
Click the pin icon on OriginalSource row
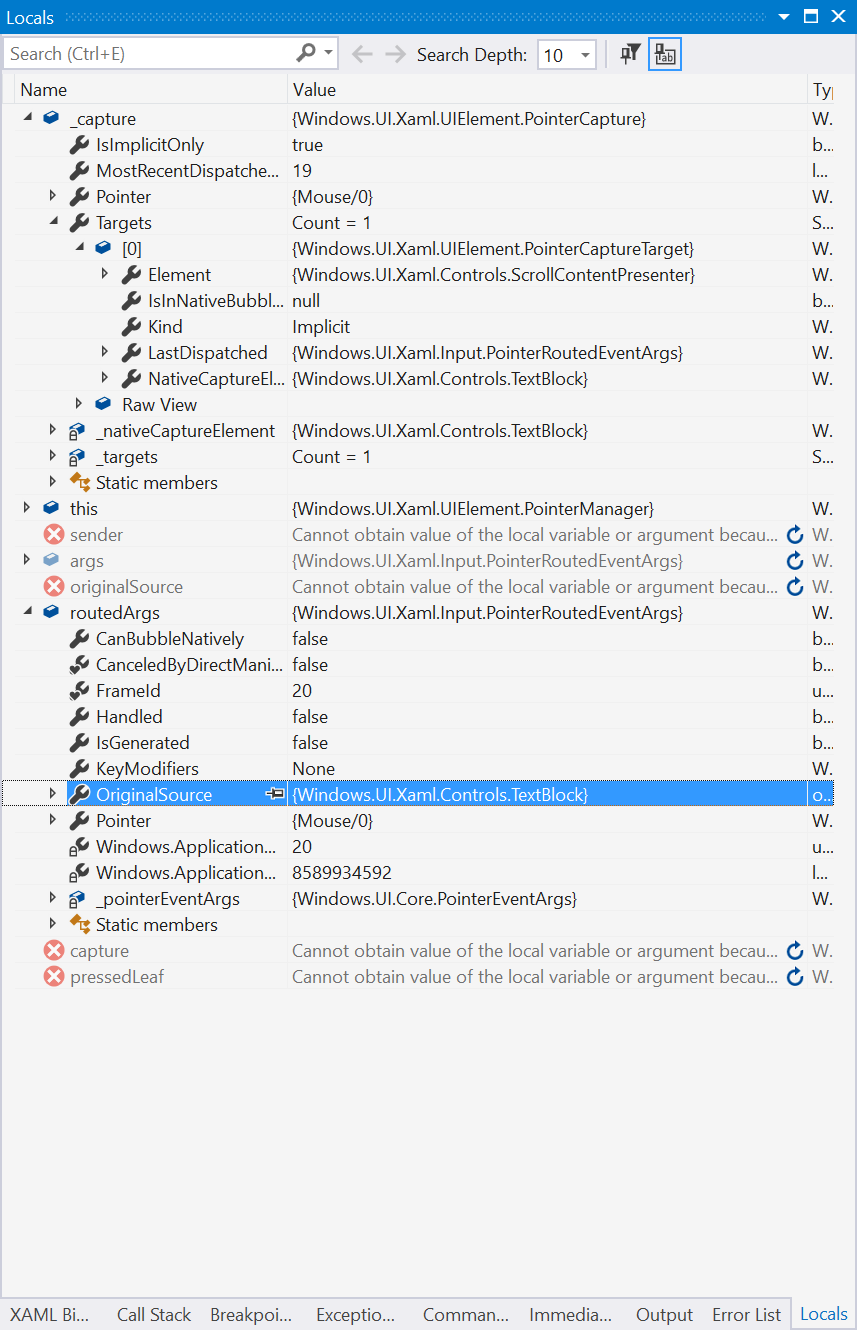click(275, 794)
